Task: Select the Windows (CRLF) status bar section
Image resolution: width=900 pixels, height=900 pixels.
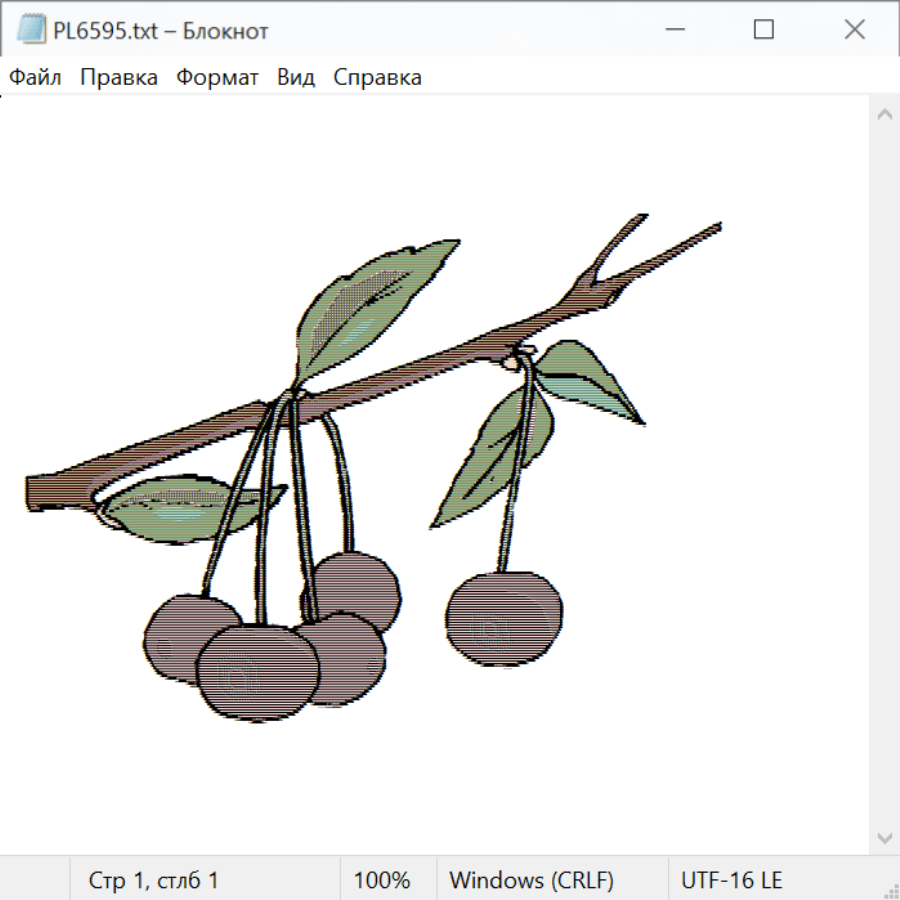Action: pyautogui.click(x=531, y=880)
